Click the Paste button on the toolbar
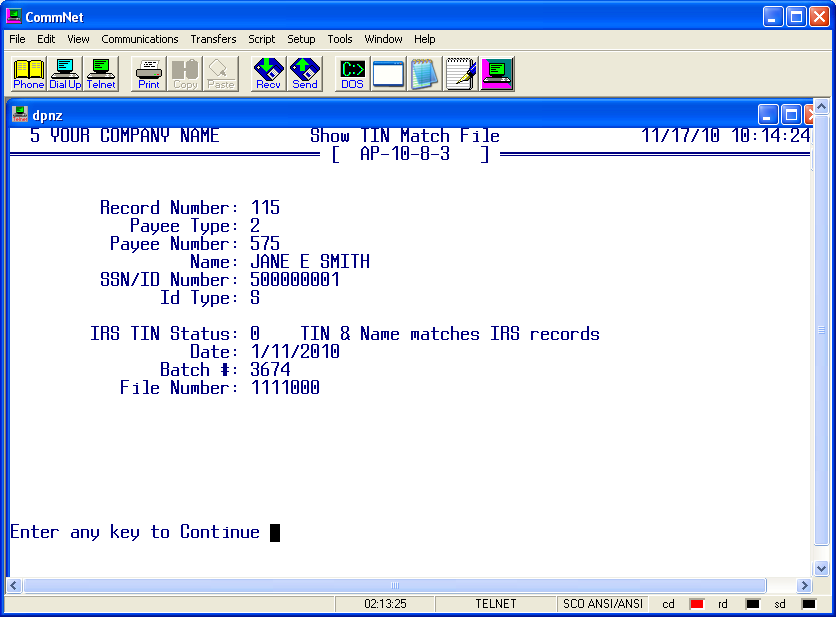This screenshot has height=617, width=836. pos(220,72)
